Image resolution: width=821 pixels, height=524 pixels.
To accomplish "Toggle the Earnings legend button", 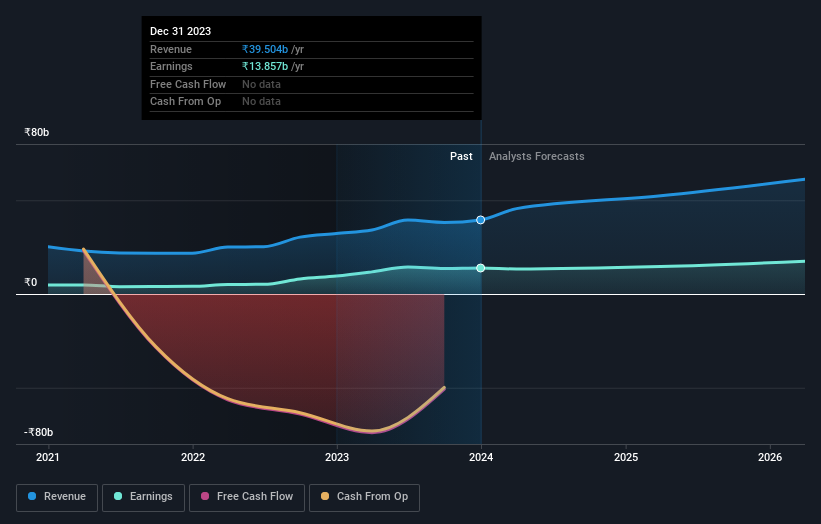I will pos(143,497).
